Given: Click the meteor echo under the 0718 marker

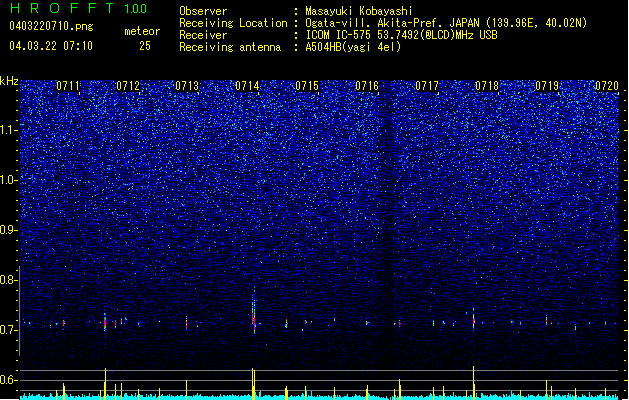Looking at the screenshot, I should (473, 319).
